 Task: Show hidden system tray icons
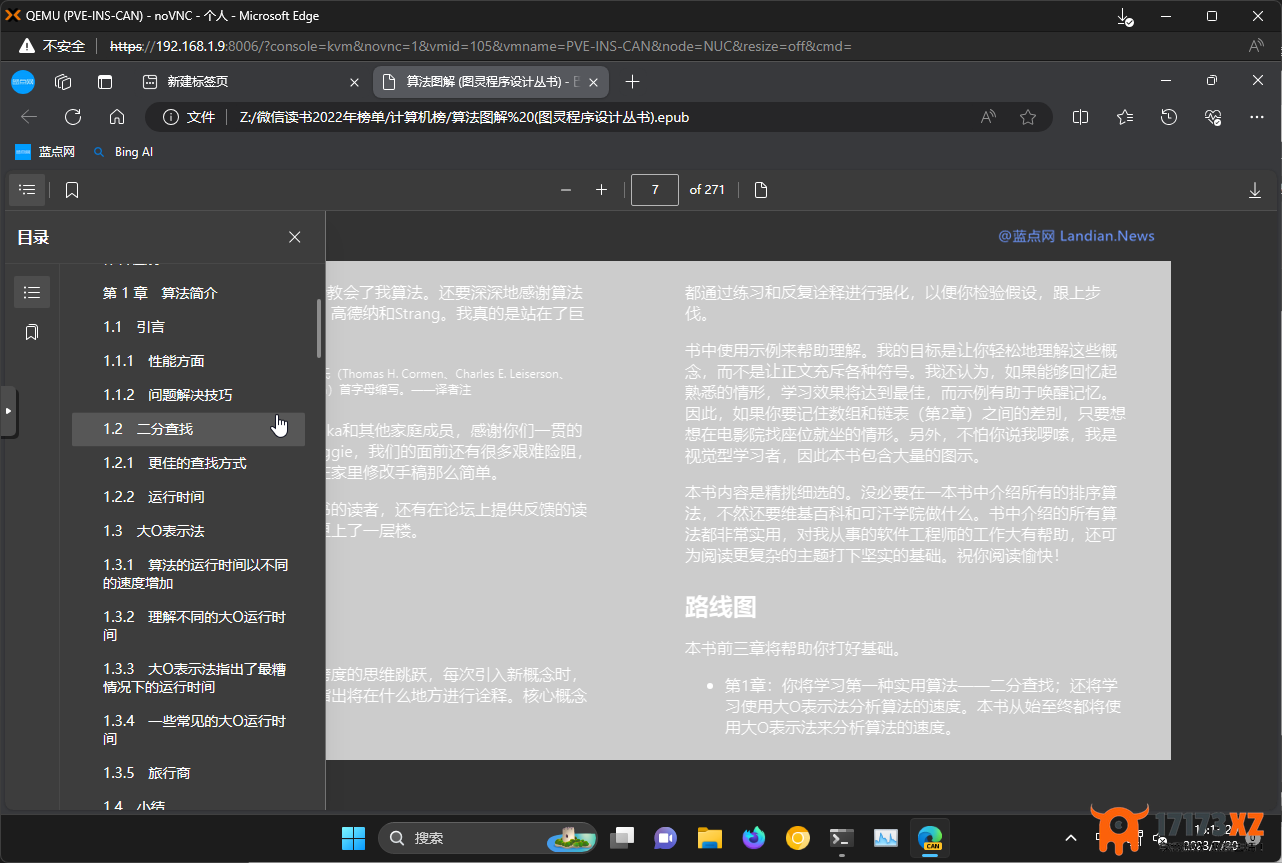click(x=1070, y=838)
